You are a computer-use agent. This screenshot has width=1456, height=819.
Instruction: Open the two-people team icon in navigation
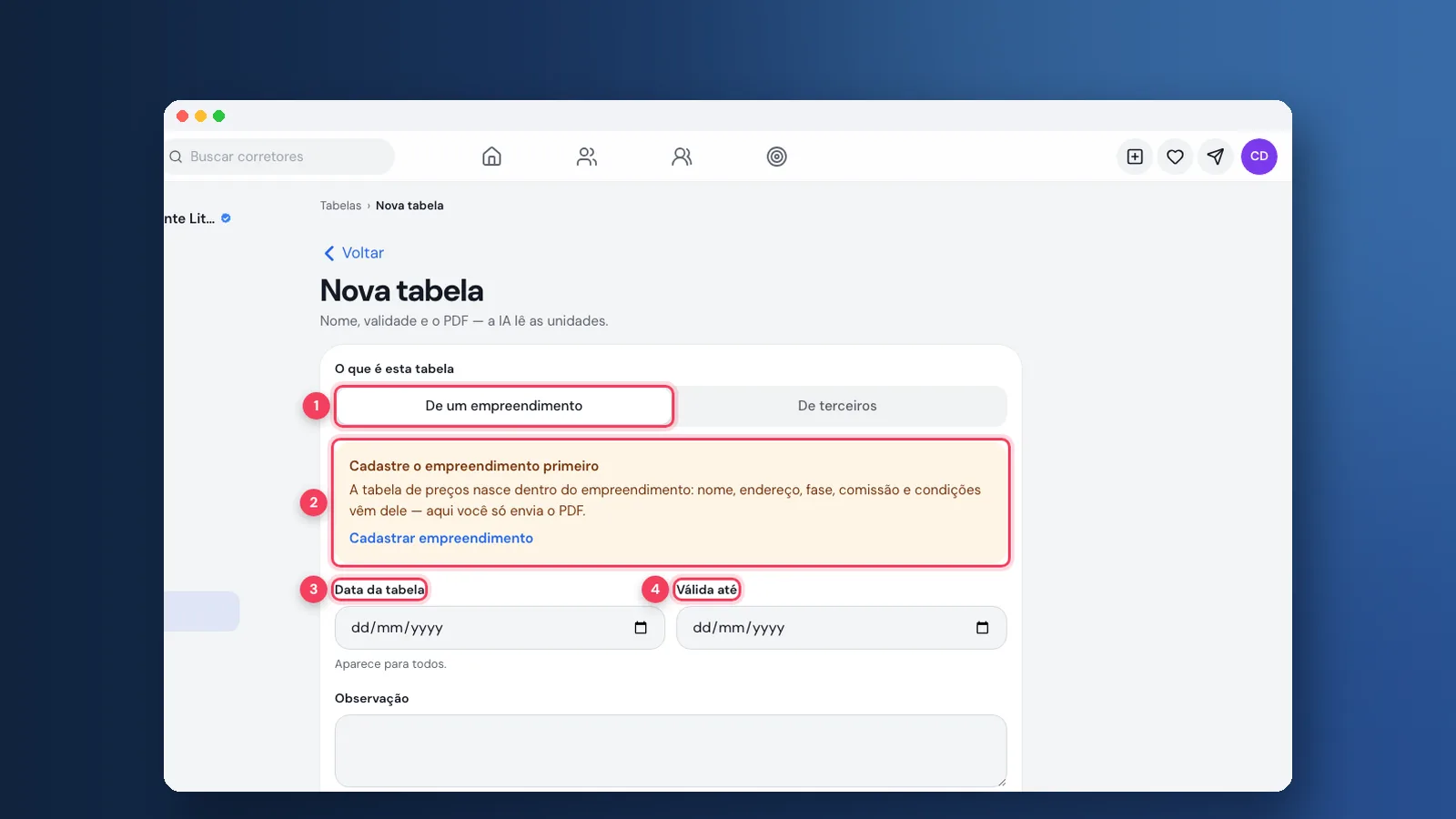[x=587, y=157]
